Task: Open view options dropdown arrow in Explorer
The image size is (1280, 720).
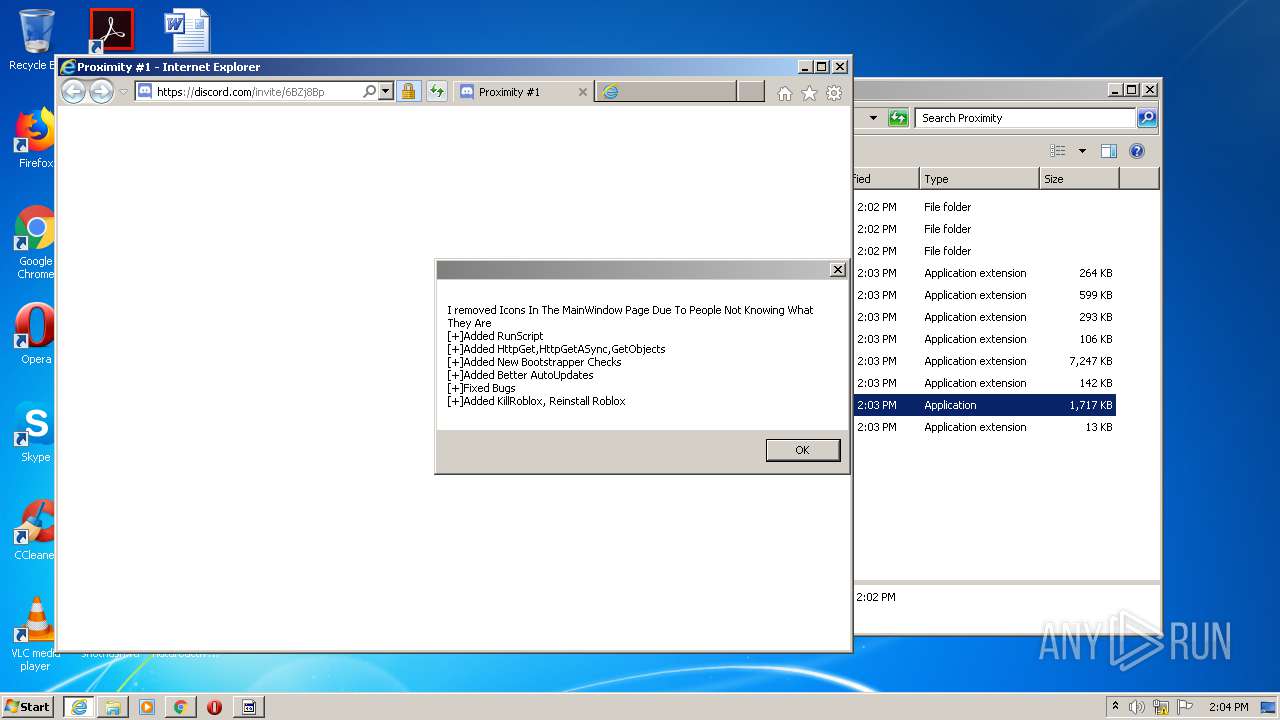Action: (x=1082, y=151)
